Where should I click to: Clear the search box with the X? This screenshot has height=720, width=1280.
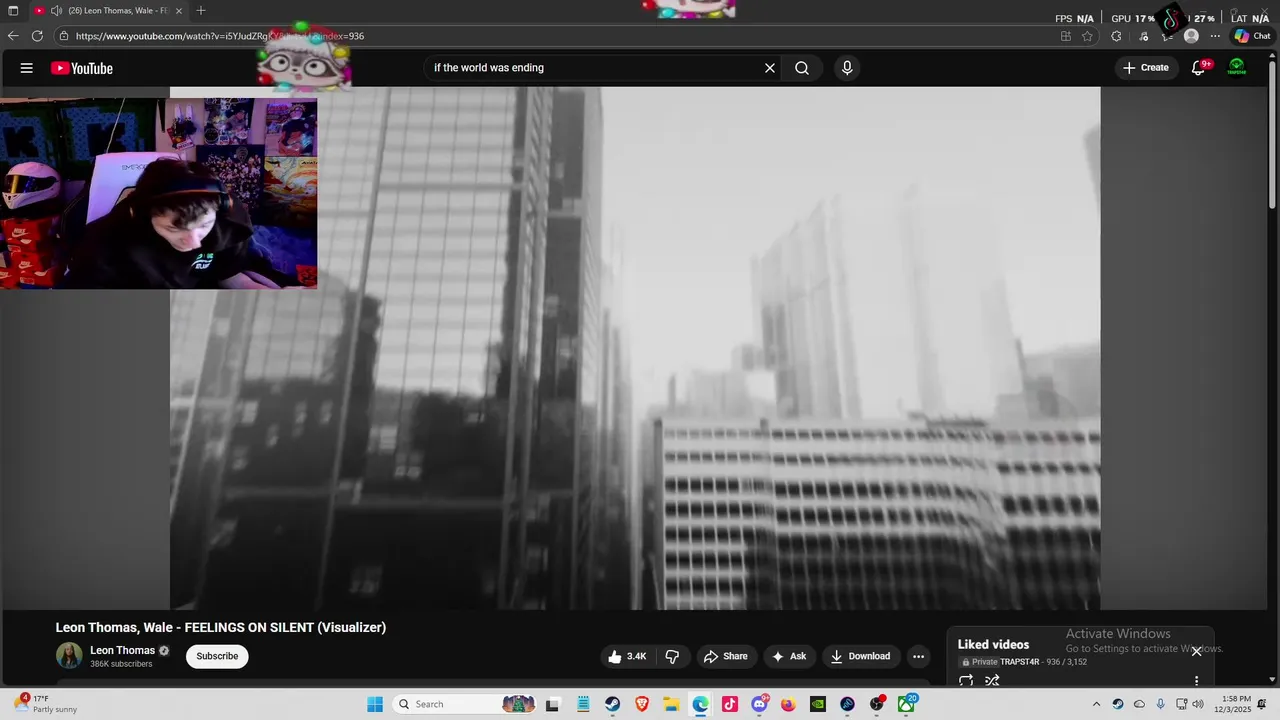click(770, 68)
